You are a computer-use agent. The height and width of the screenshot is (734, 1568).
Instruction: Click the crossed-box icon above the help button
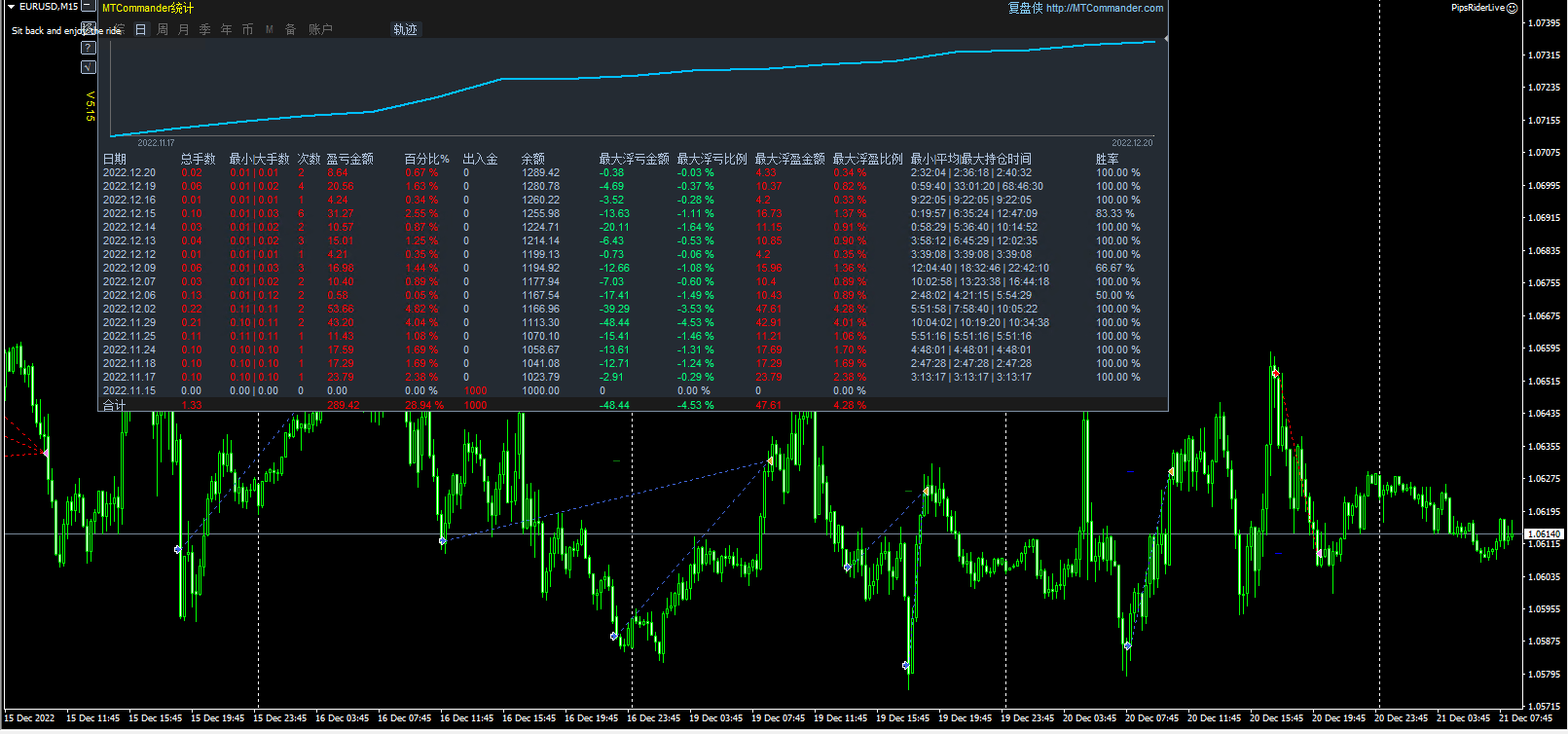[x=89, y=29]
